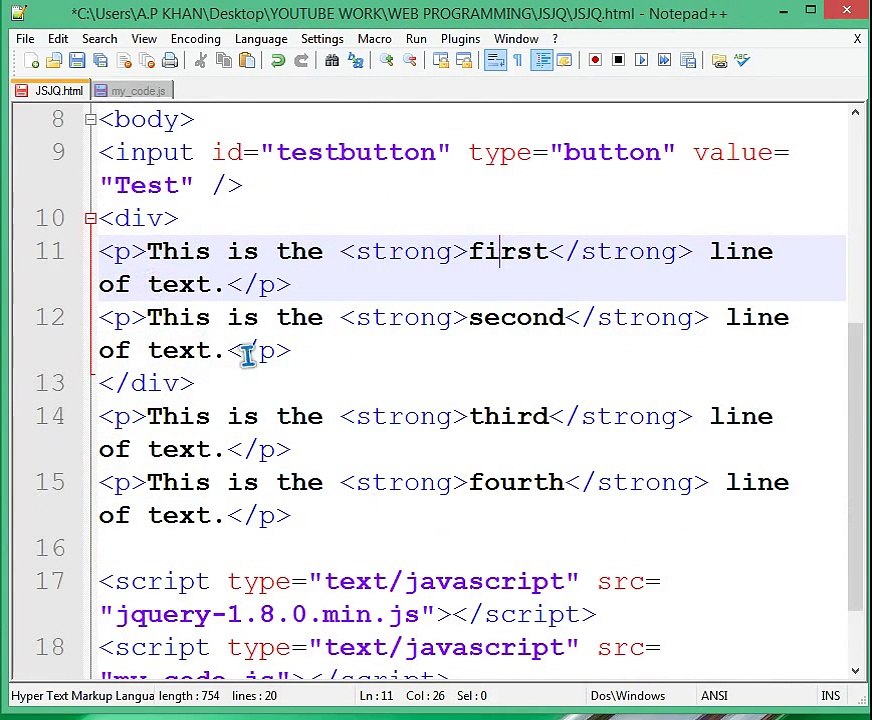Open the Language menu

(261, 38)
